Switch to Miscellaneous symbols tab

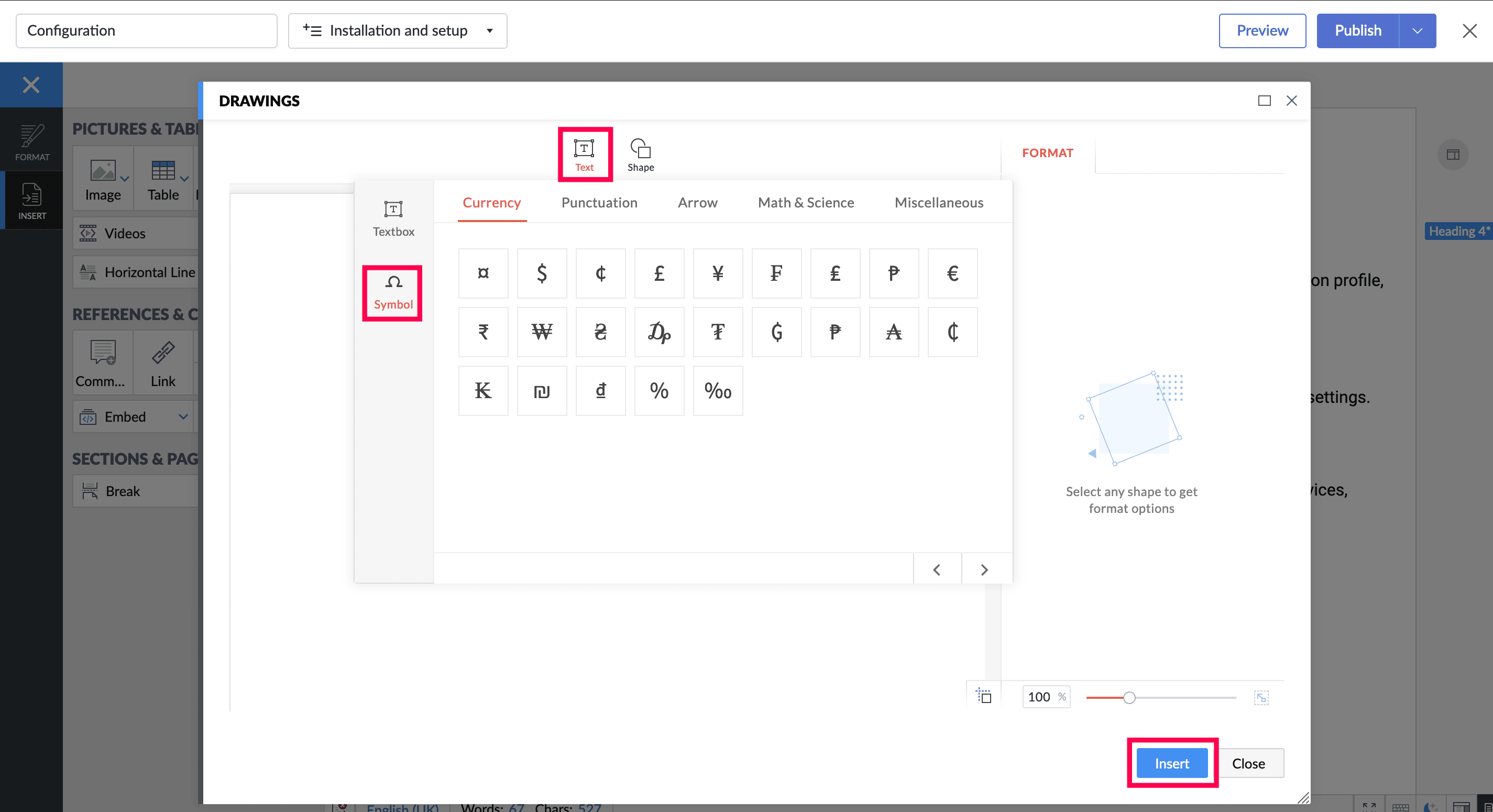click(938, 202)
